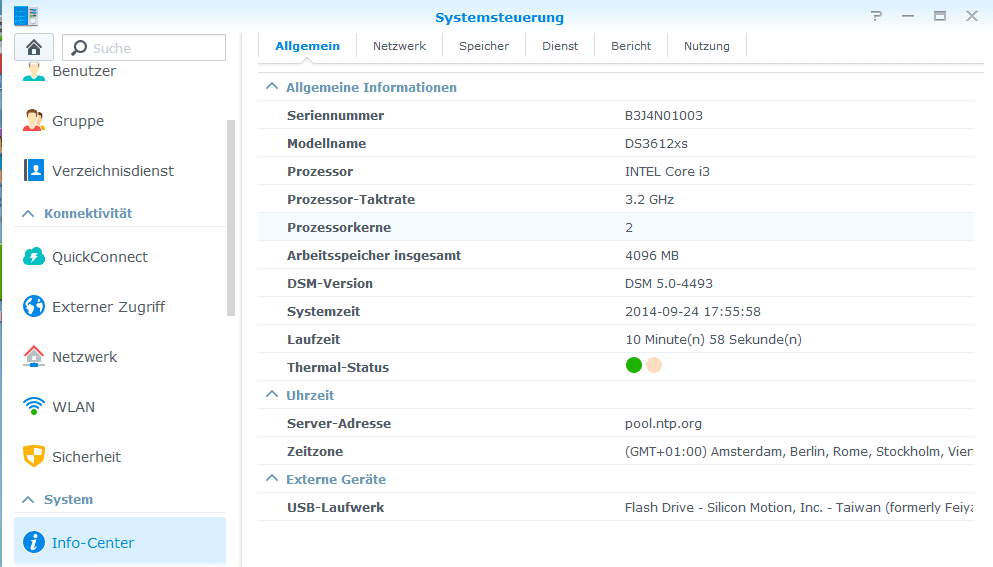Open the WLAN wifi icon
Image resolution: width=993 pixels, height=567 pixels.
pyautogui.click(x=35, y=407)
